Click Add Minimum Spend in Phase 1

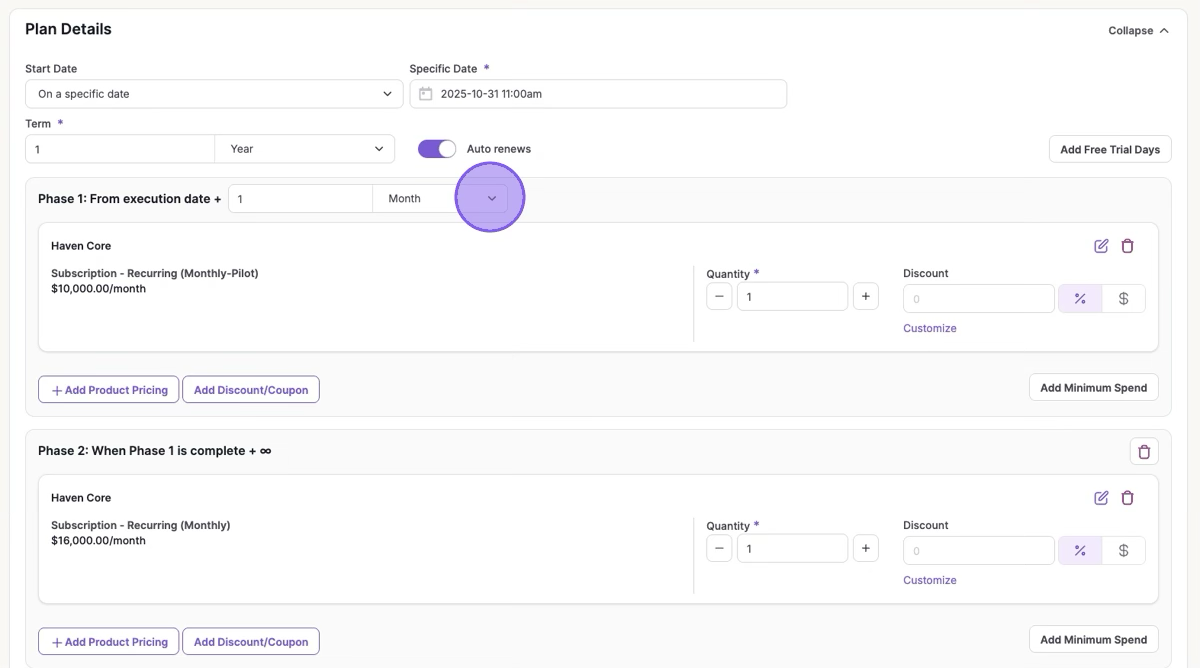click(x=1093, y=388)
